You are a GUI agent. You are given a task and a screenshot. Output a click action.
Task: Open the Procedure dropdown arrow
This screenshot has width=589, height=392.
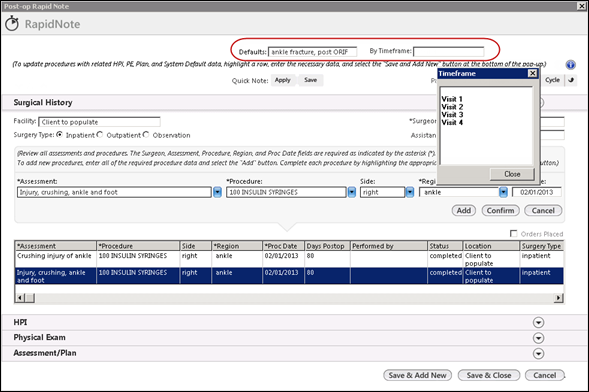(x=352, y=192)
